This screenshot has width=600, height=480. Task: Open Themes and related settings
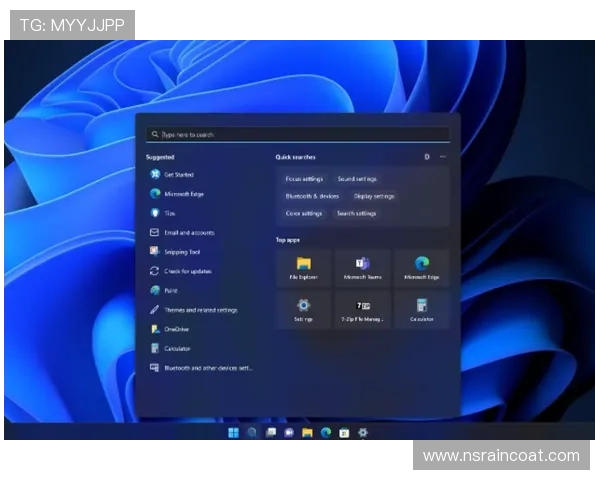(x=200, y=310)
